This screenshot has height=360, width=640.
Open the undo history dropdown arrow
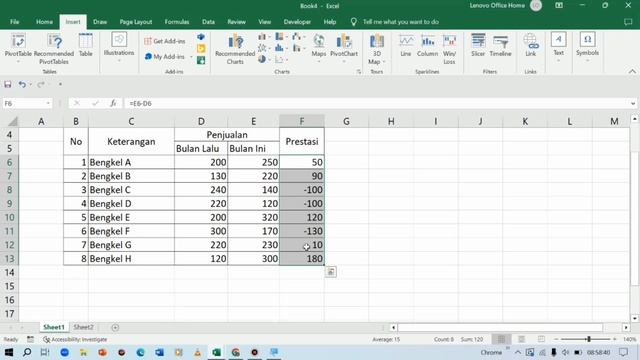click(x=31, y=84)
